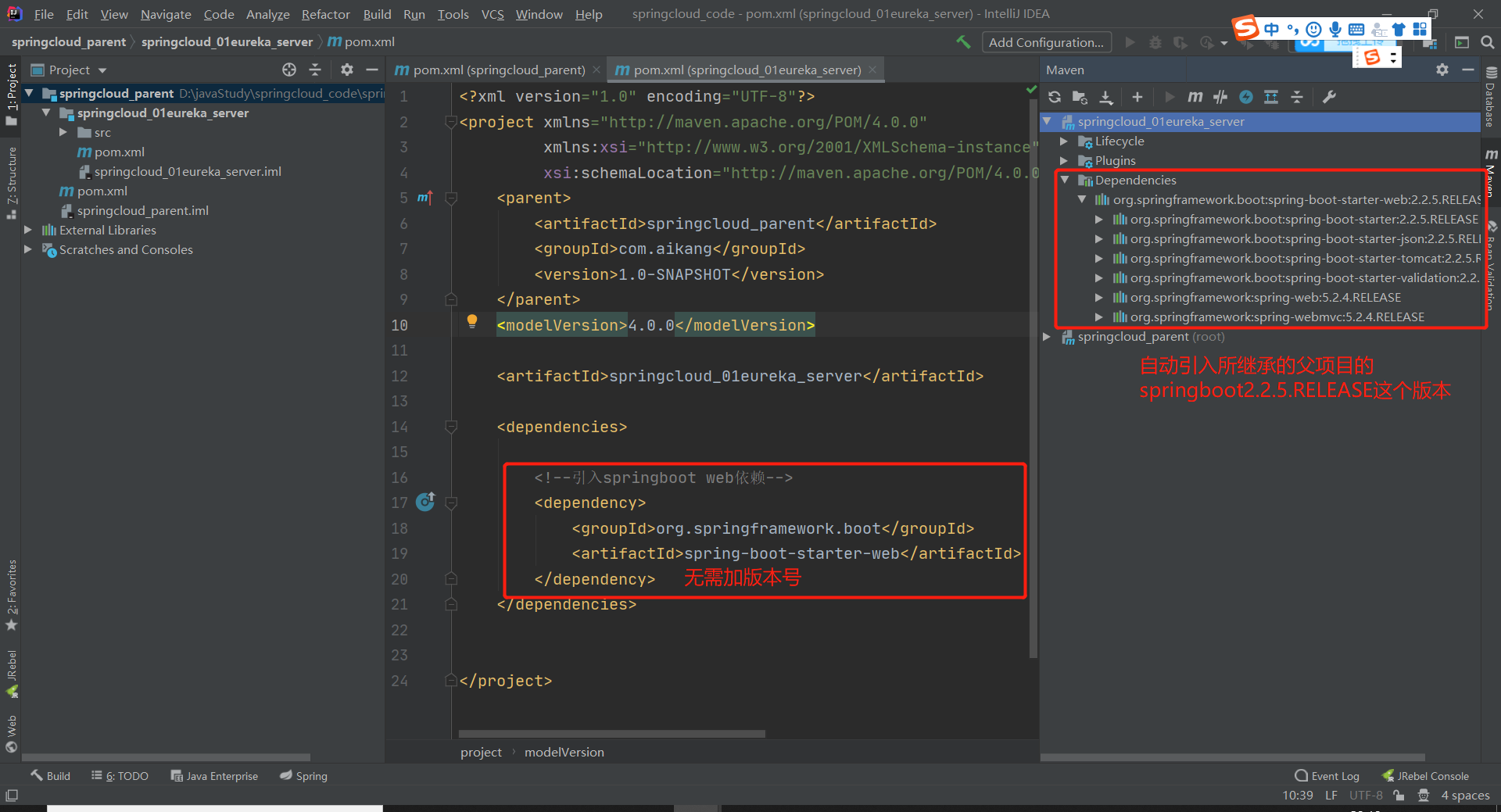This screenshot has height=812, width=1501.
Task: Collapse Dependencies node in Maven panel
Action: pos(1064,180)
